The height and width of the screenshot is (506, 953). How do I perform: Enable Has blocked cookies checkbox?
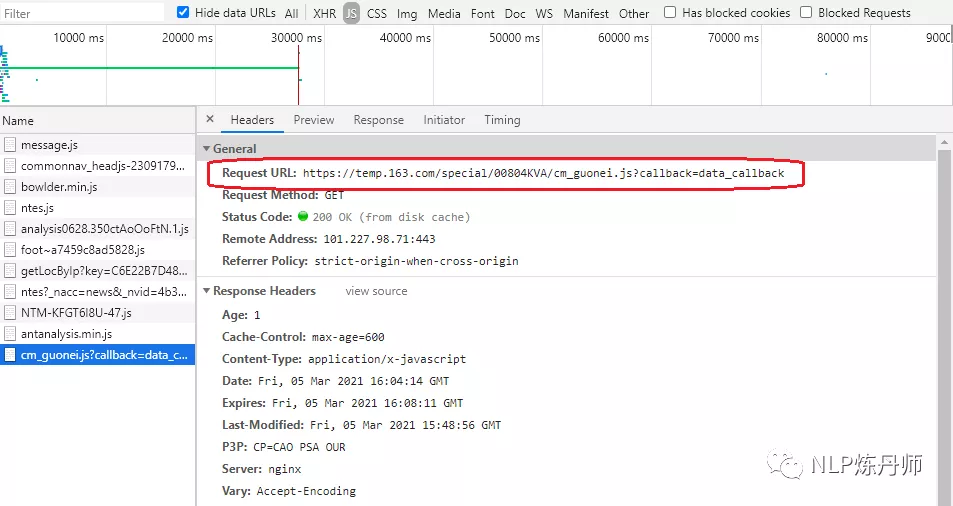[x=670, y=12]
